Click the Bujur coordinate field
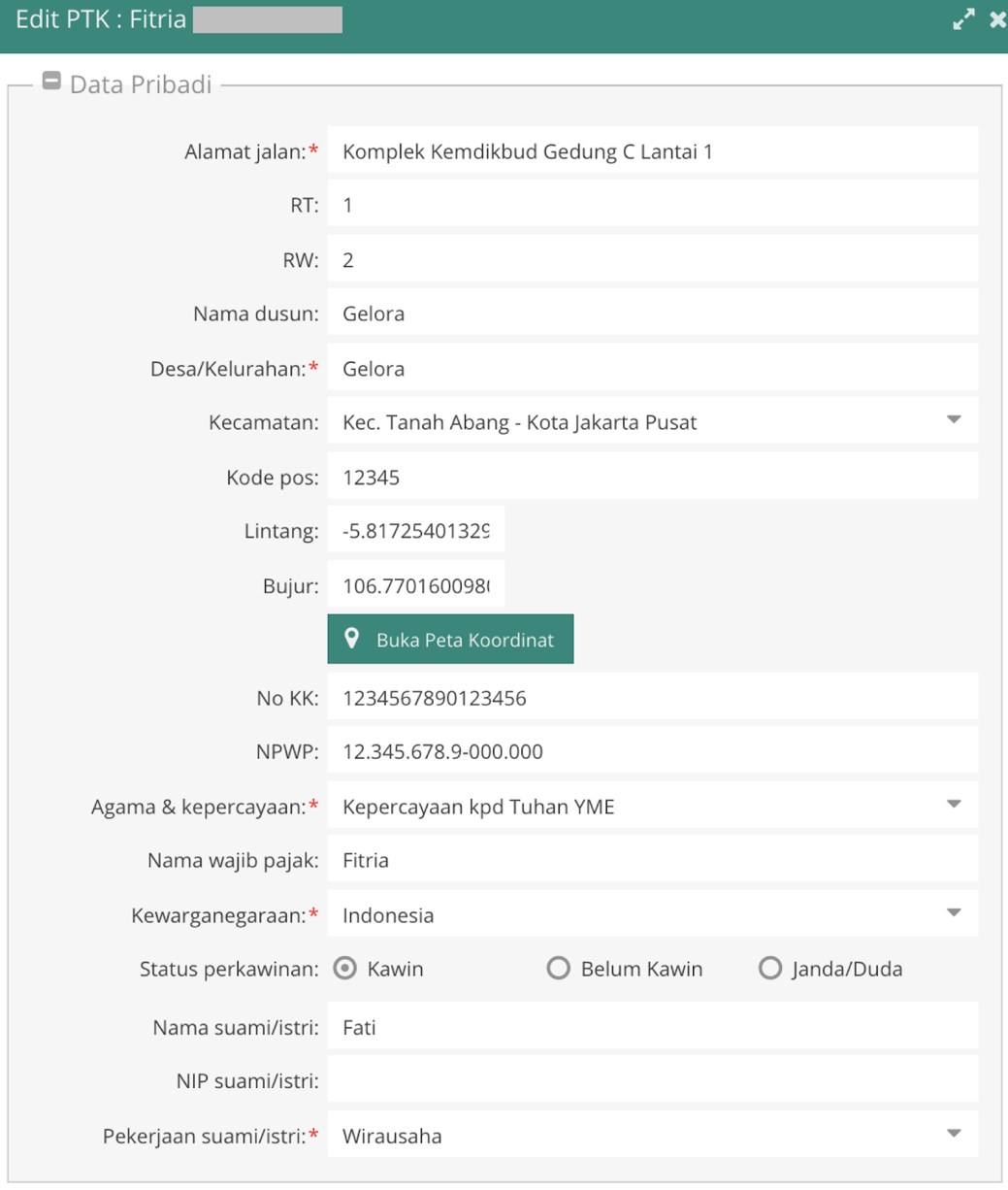This screenshot has width=1008, height=1190. pos(416,585)
